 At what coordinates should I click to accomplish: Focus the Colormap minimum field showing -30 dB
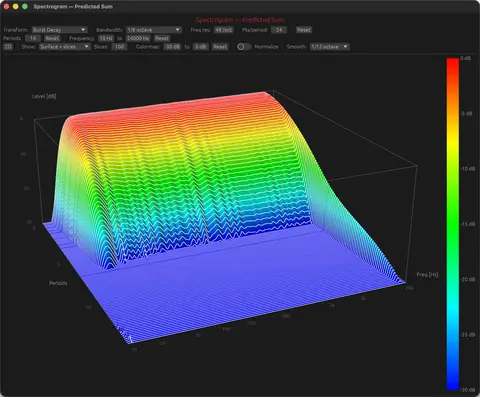pyautogui.click(x=173, y=47)
